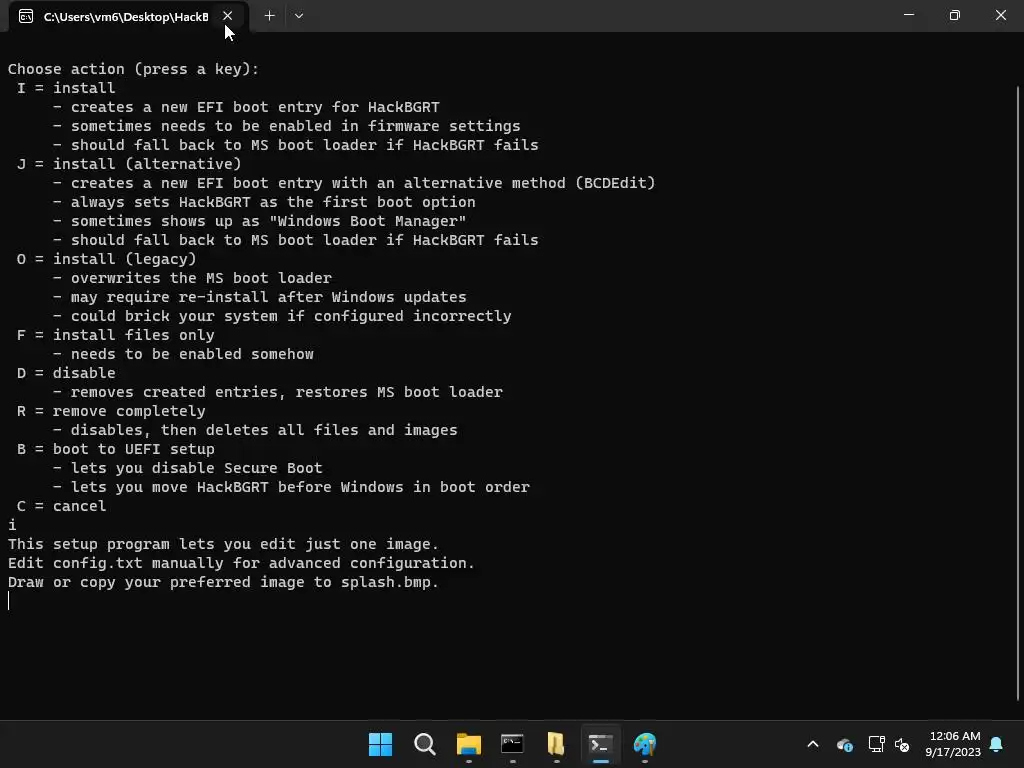Minimize the terminal window
The height and width of the screenshot is (768, 1024).
(908, 15)
